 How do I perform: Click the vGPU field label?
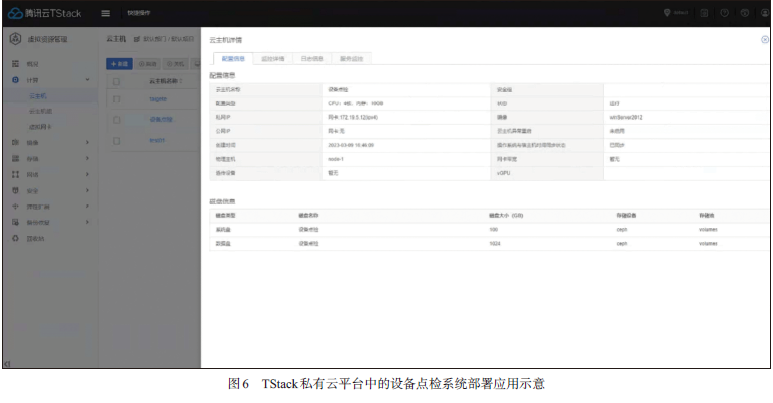click(503, 173)
